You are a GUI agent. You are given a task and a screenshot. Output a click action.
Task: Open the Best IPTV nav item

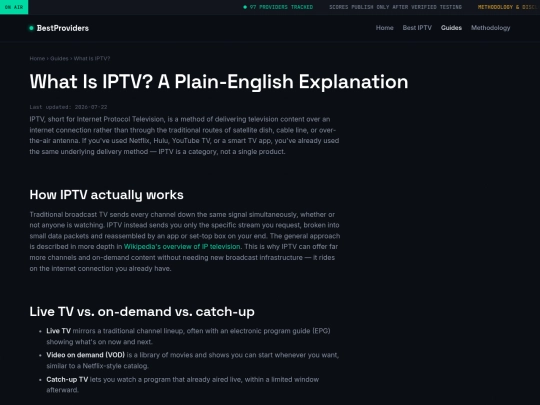pos(417,28)
